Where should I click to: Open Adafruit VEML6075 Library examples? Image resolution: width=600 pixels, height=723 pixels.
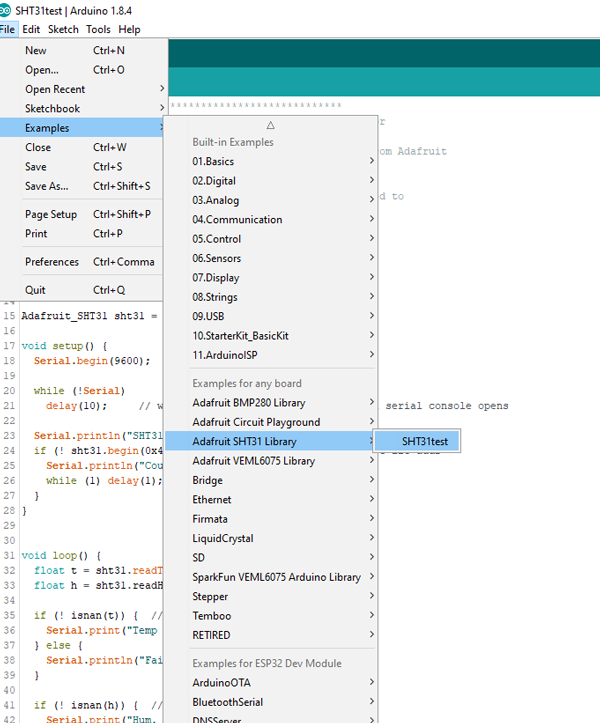[271, 461]
